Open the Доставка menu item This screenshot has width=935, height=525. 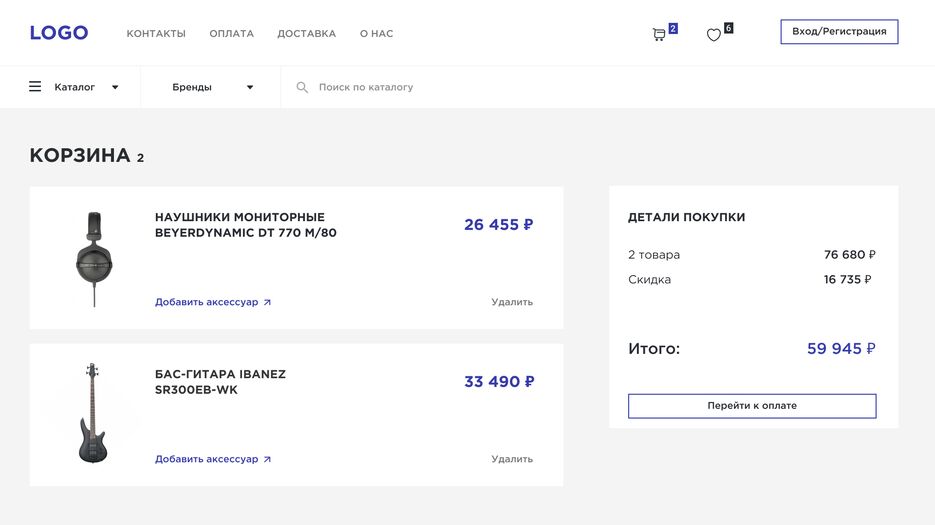tap(306, 33)
